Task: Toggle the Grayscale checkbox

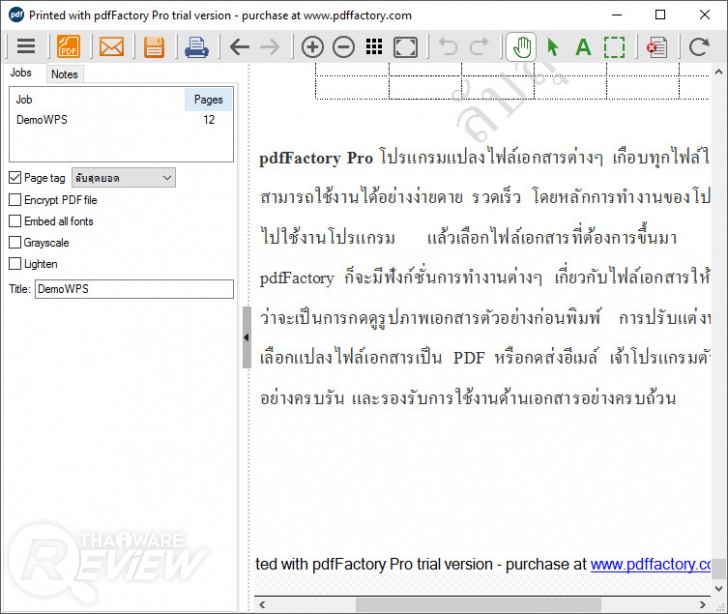Action: coord(15,242)
